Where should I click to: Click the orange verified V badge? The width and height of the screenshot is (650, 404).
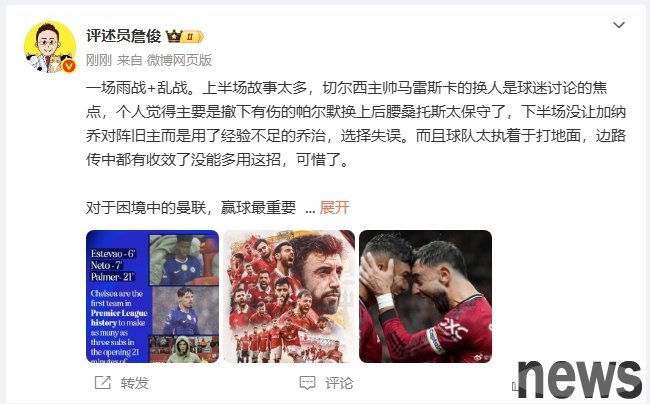point(69,66)
